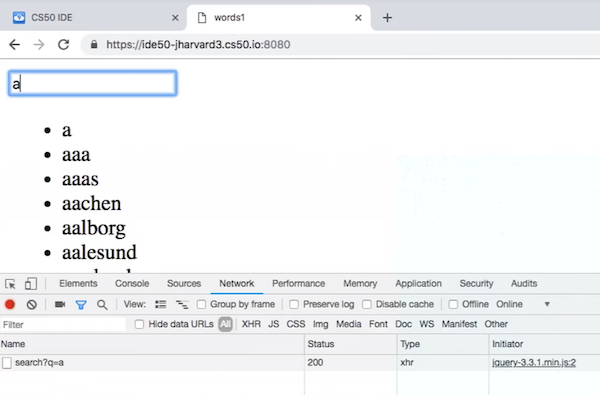Viewport: 600px width, 395px height.
Task: Sort by the Status column header
Action: [351, 344]
